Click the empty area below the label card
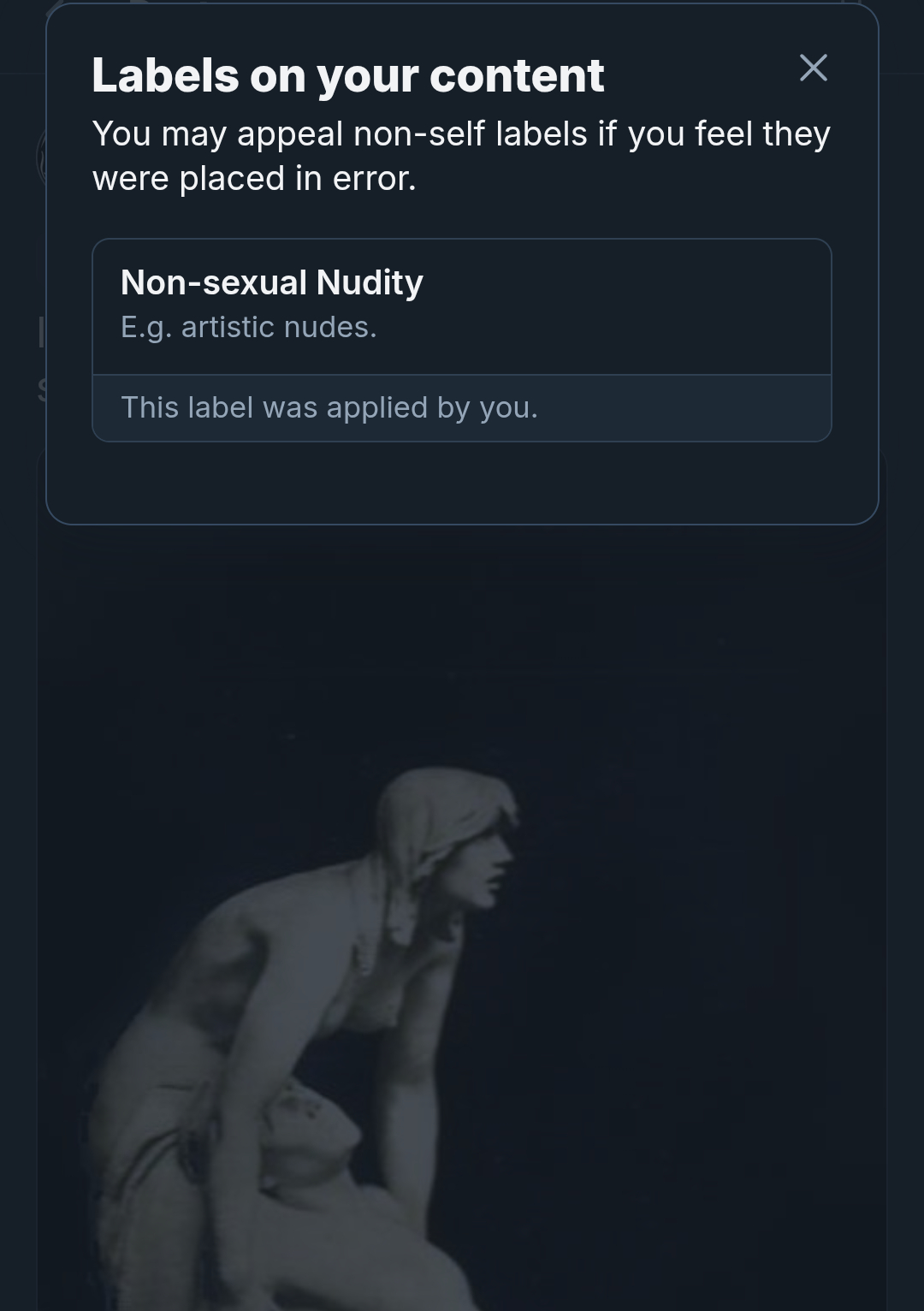The height and width of the screenshot is (1311, 924). click(x=462, y=481)
